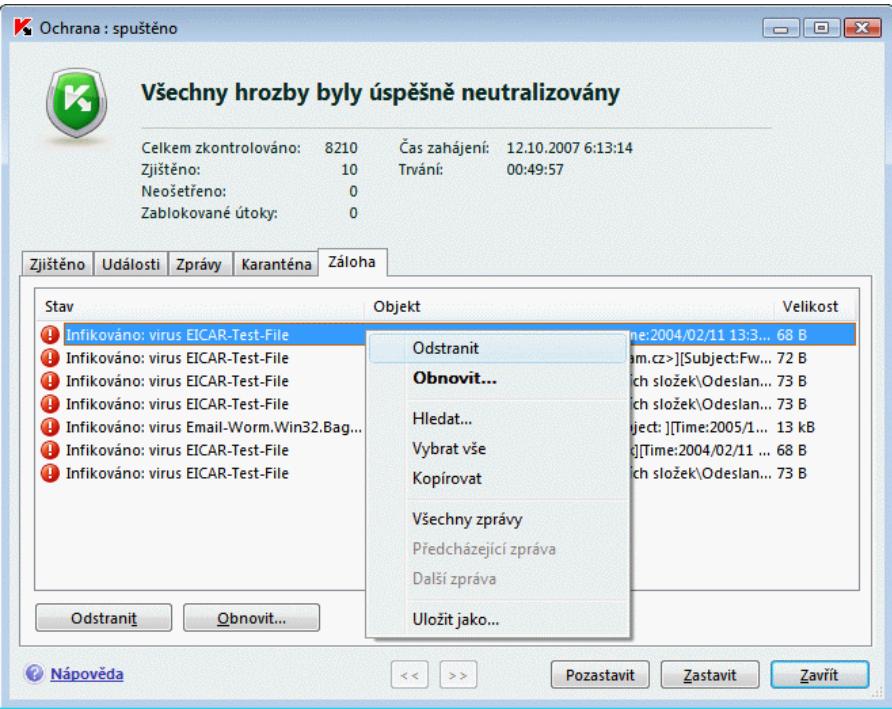Open the Zprávy tab
Screen dimensions: 892x709
coord(199,265)
